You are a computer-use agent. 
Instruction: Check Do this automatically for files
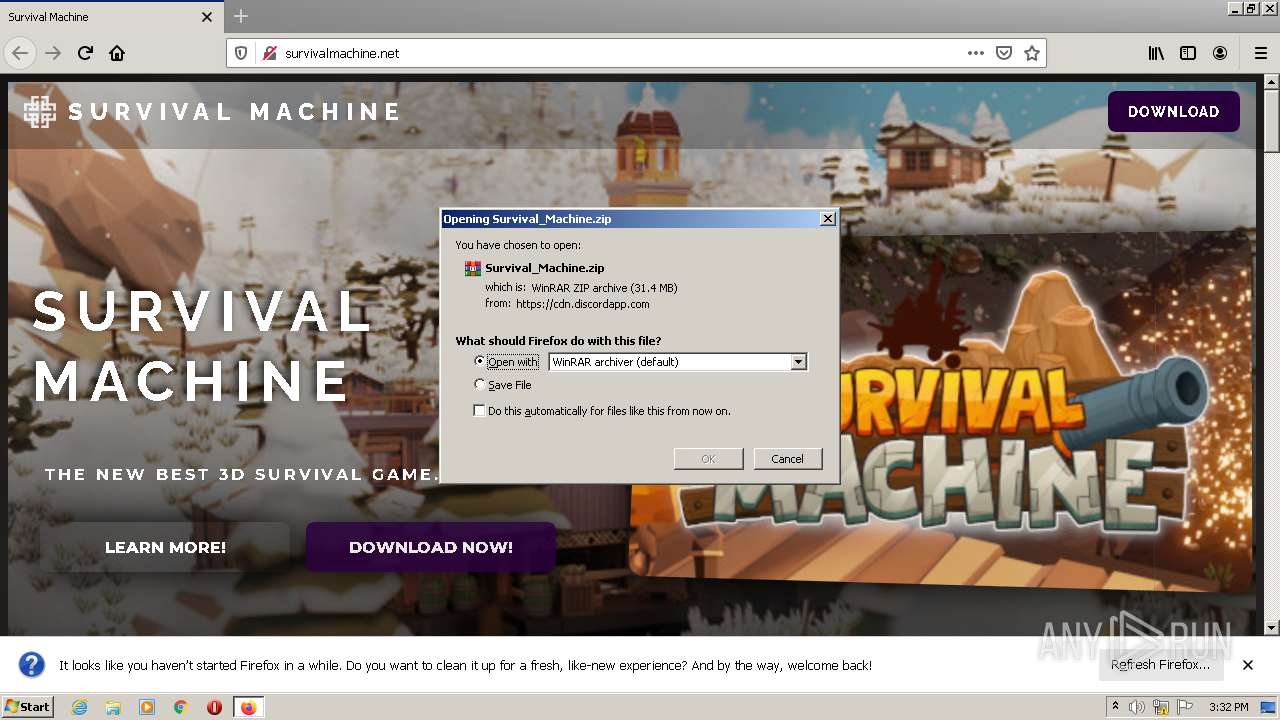(x=480, y=410)
